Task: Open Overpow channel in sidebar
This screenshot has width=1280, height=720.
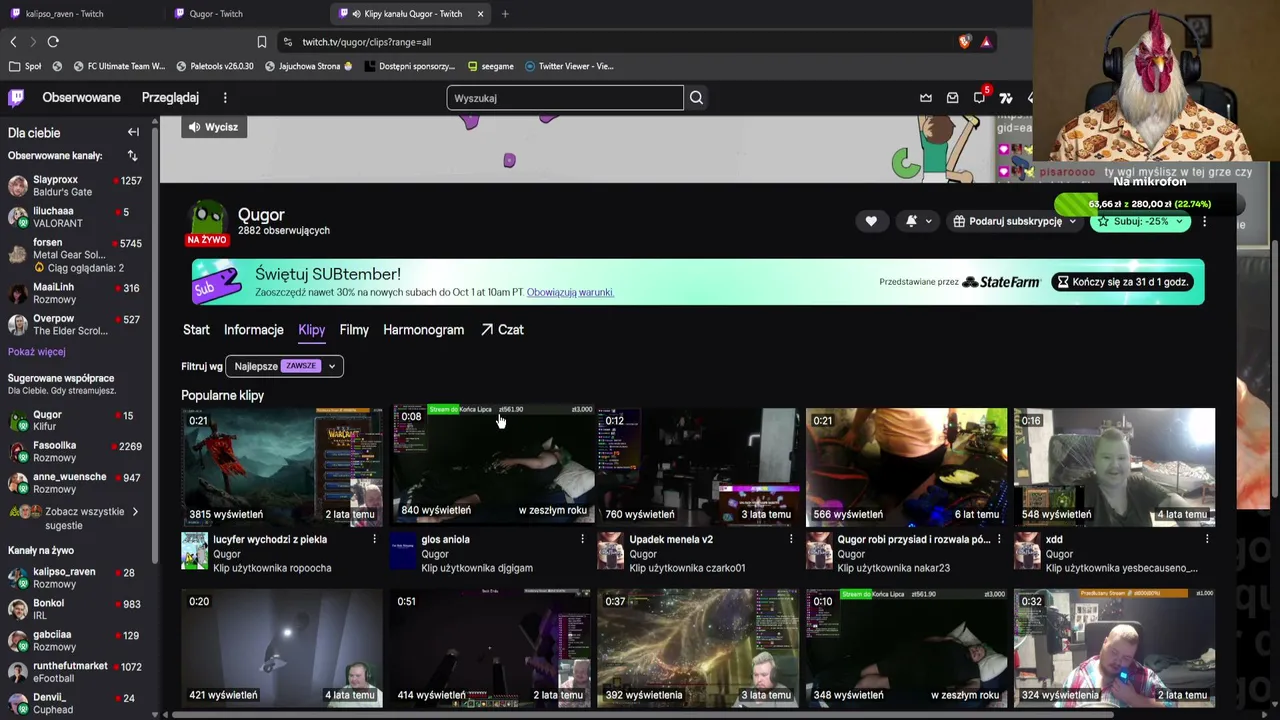Action: [x=75, y=325]
